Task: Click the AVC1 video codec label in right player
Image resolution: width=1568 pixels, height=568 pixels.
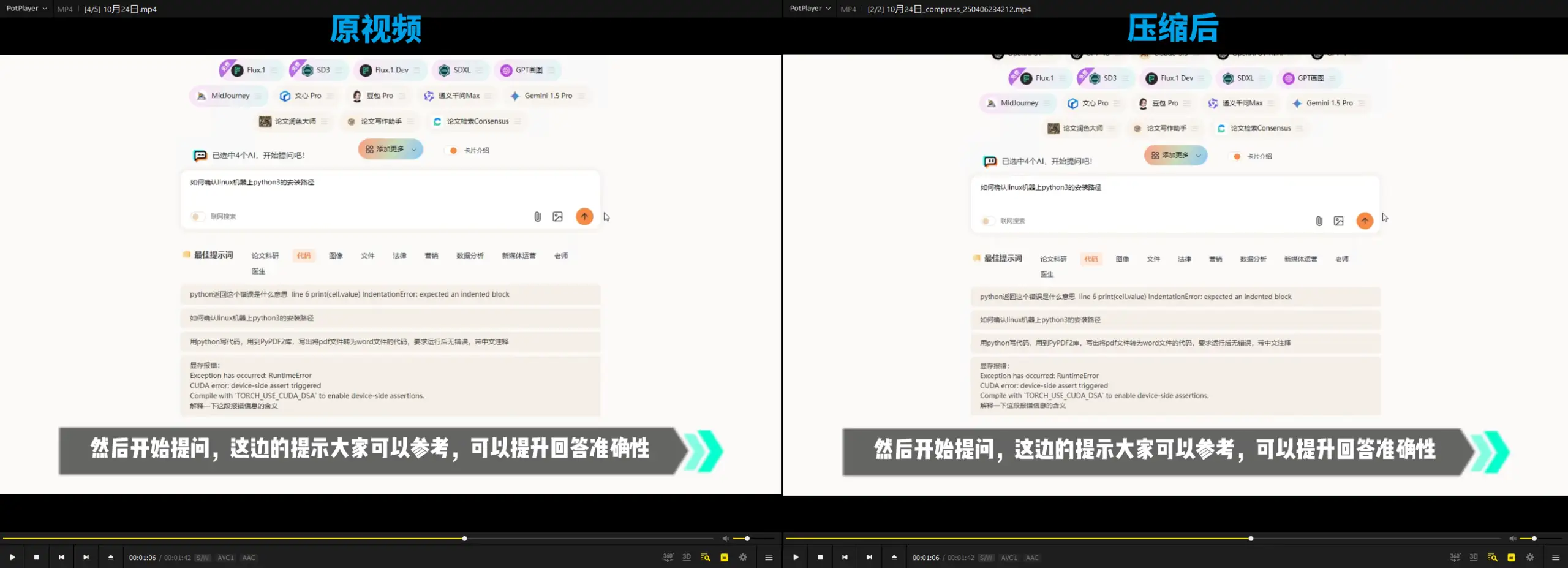Action: (x=1009, y=558)
